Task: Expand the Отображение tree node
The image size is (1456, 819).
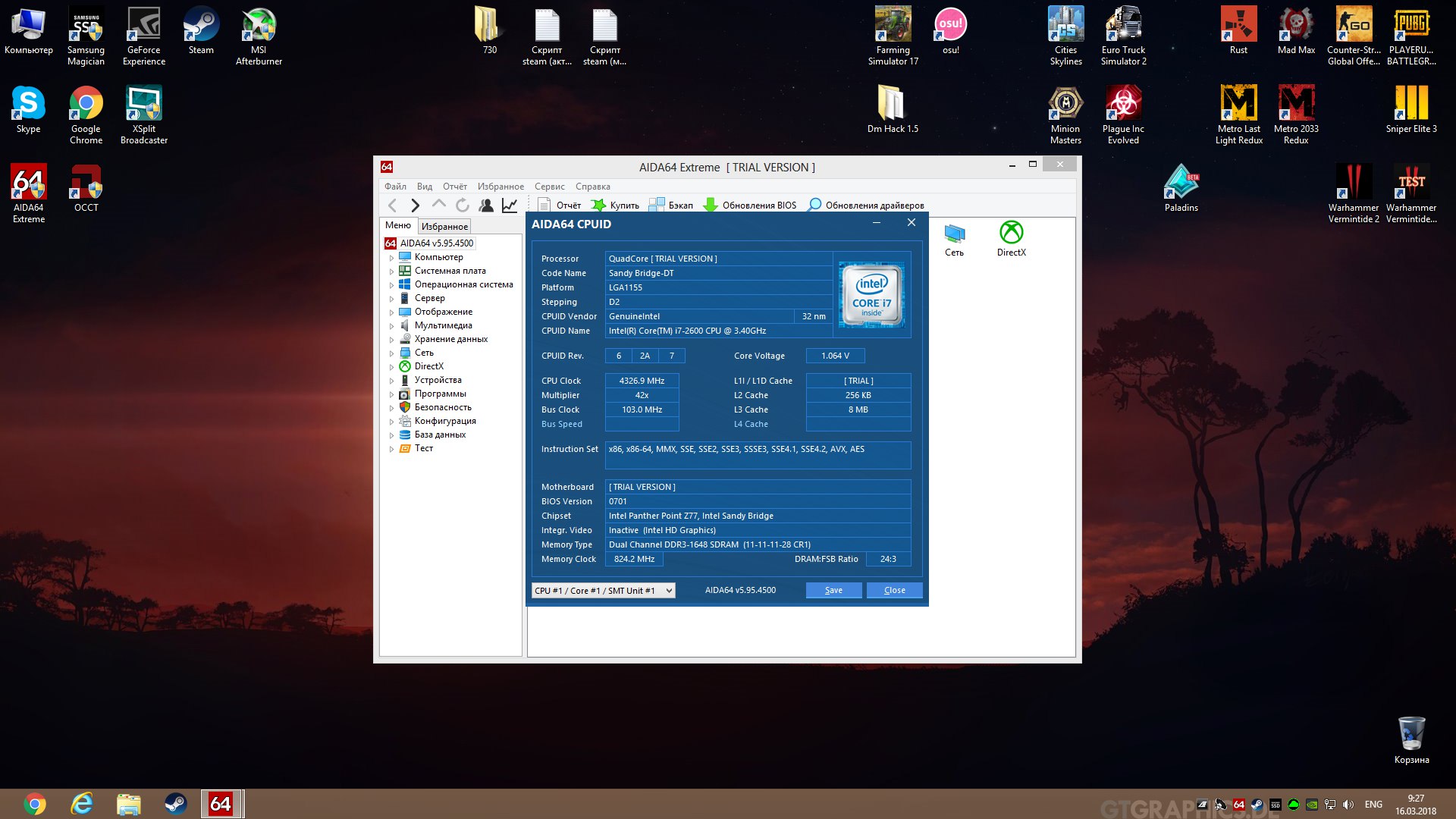Action: coord(391,312)
